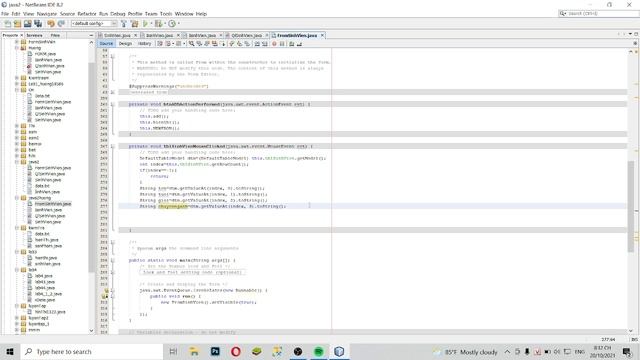Collapse the java2hoang package node
Image resolution: width=640 pixels, height=360 pixels.
coord(17,198)
